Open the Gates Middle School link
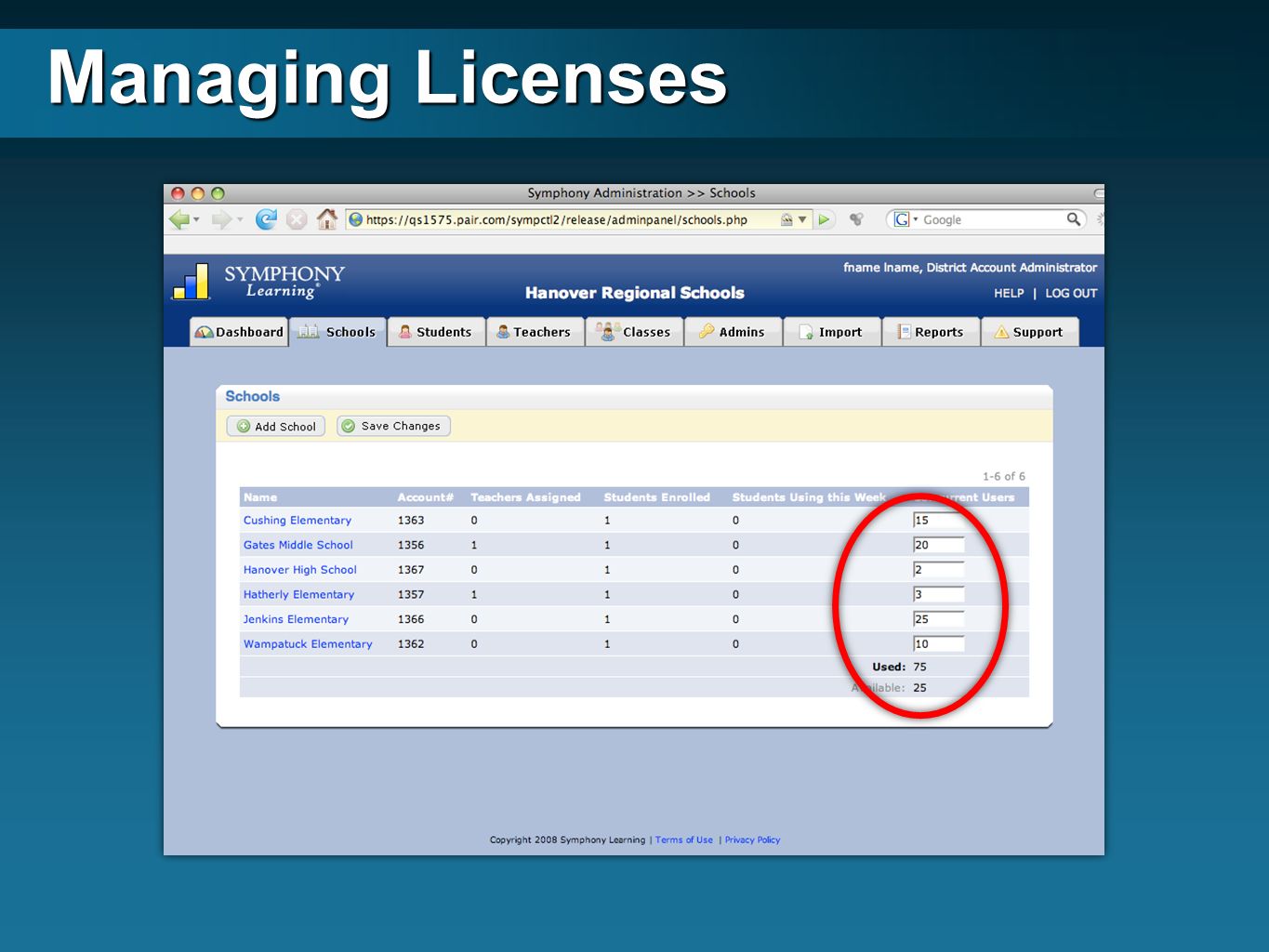This screenshot has height=952, width=1269. pyautogui.click(x=298, y=545)
